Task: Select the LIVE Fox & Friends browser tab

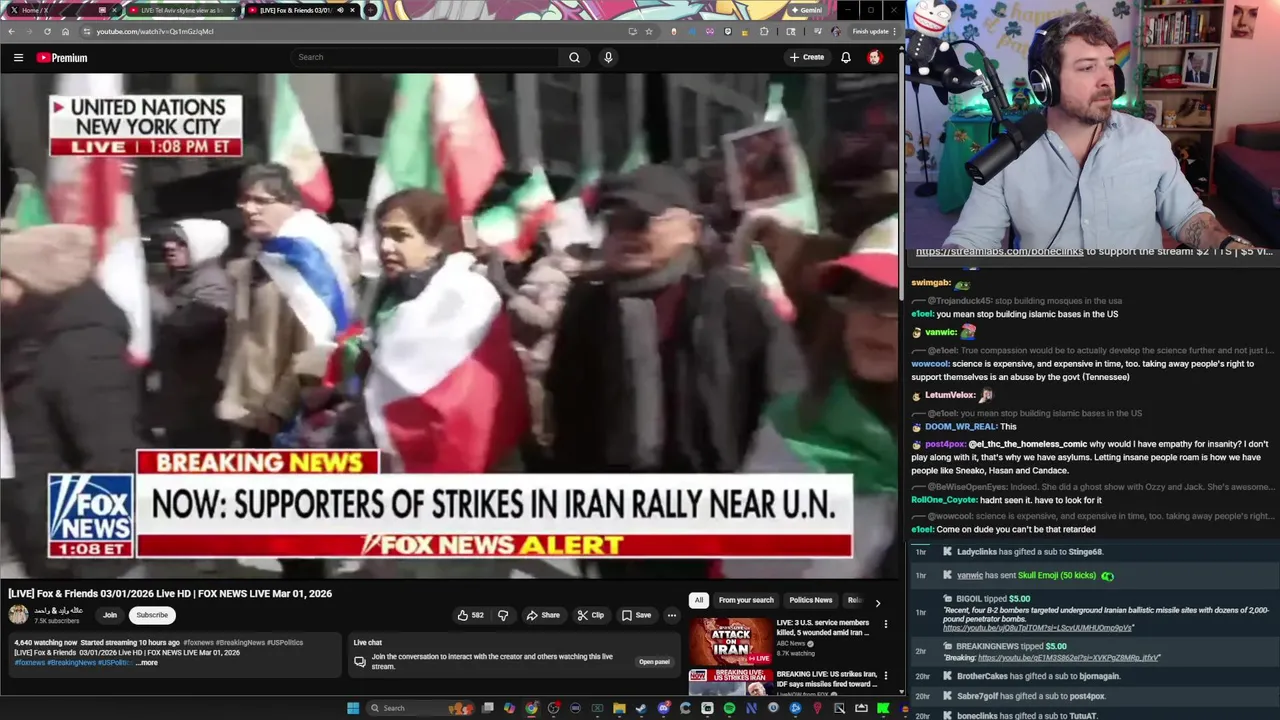Action: tap(302, 10)
